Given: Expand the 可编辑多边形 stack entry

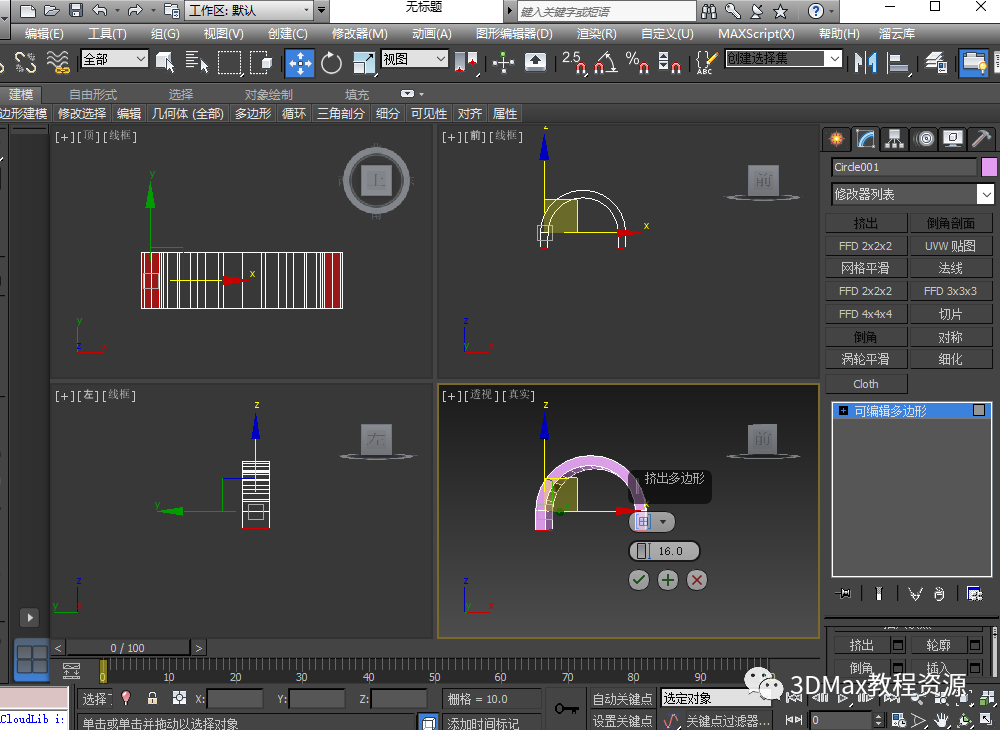Looking at the screenshot, I should (843, 411).
